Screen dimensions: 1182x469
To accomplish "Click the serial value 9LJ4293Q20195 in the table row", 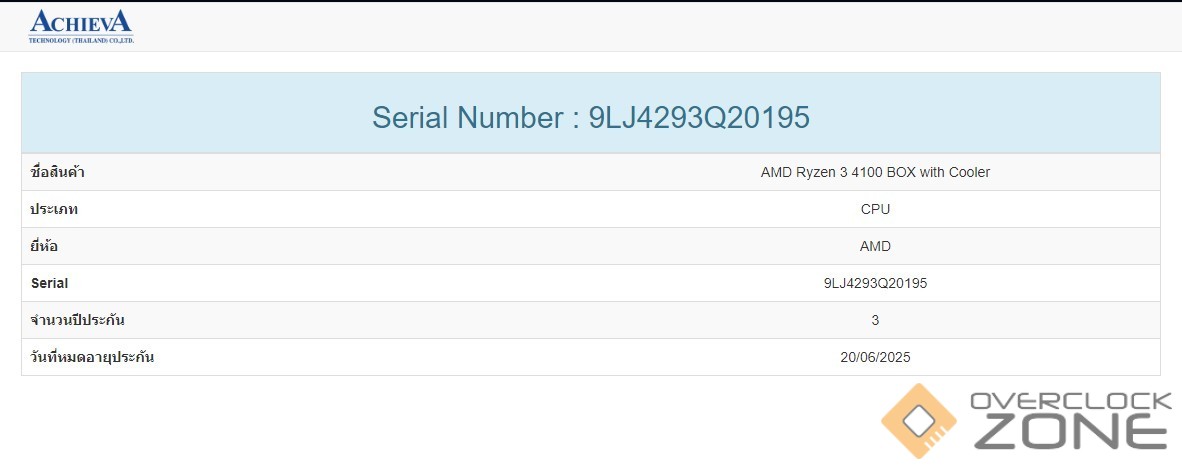I will point(875,283).
